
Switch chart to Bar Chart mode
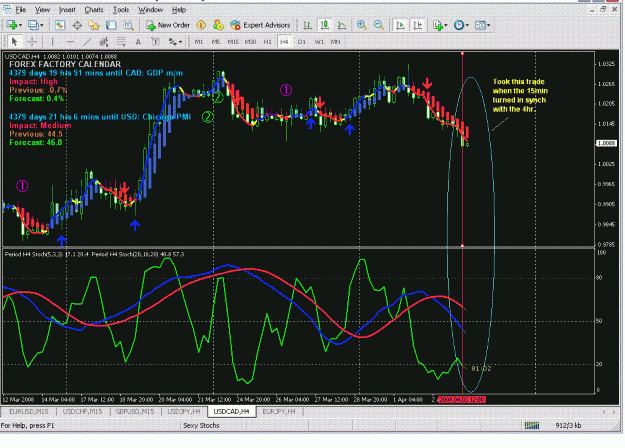click(x=307, y=26)
